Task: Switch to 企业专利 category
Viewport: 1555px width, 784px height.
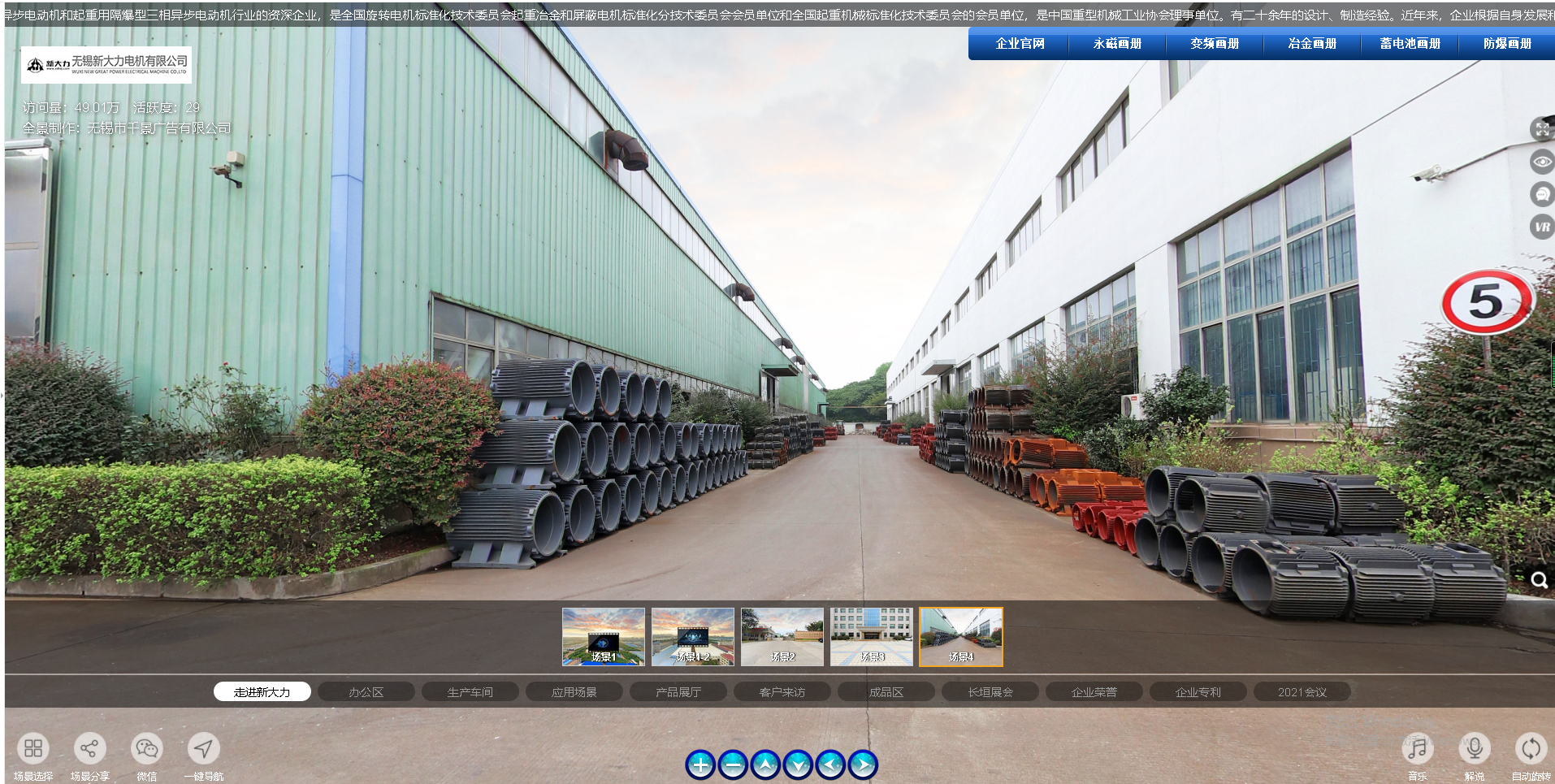Action: click(x=1198, y=691)
